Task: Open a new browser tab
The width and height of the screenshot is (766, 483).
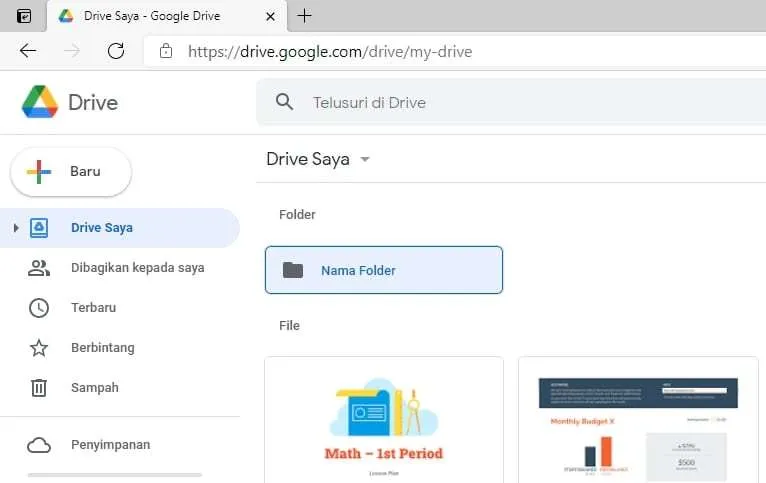Action: click(304, 16)
